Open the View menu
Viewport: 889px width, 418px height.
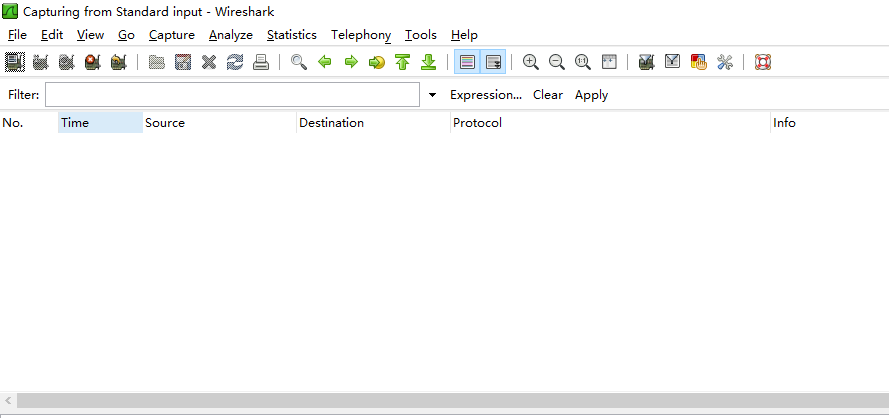point(91,35)
